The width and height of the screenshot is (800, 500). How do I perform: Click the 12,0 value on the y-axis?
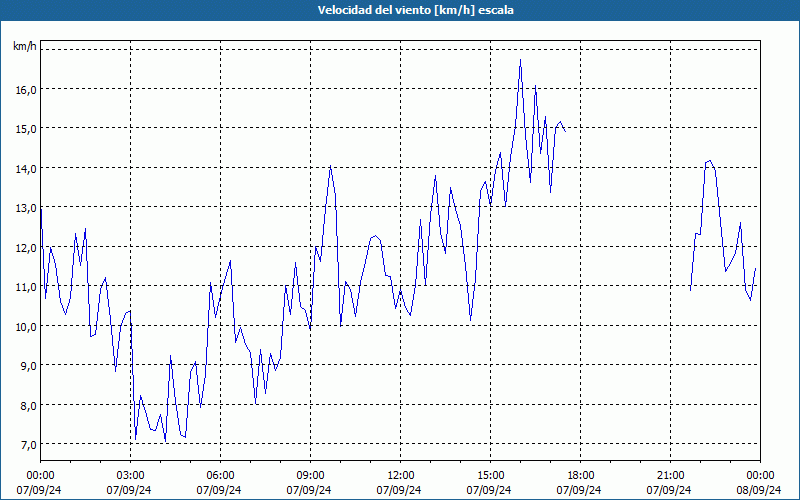[x=26, y=247]
